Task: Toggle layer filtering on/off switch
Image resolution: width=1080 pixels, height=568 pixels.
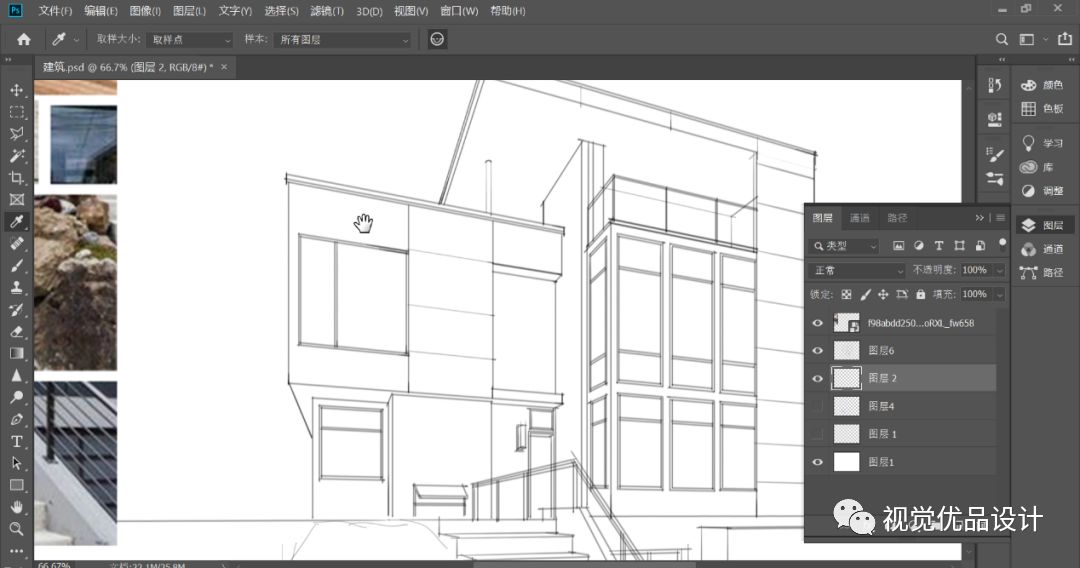Action: click(x=1002, y=244)
